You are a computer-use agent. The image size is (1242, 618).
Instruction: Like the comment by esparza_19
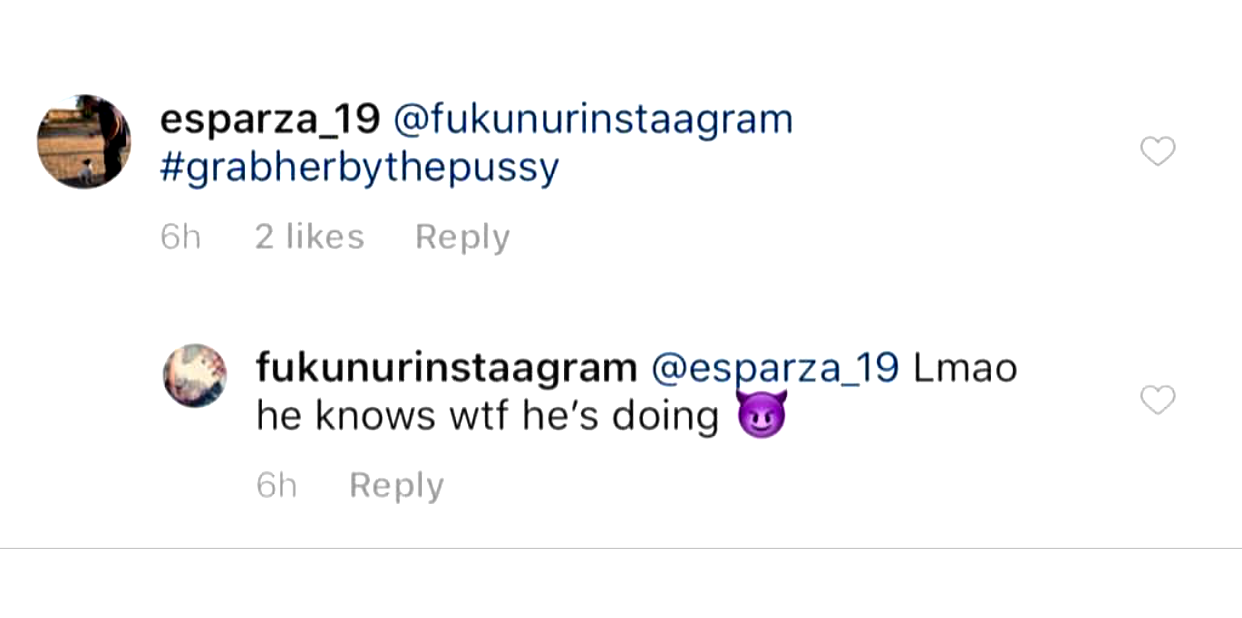1157,152
